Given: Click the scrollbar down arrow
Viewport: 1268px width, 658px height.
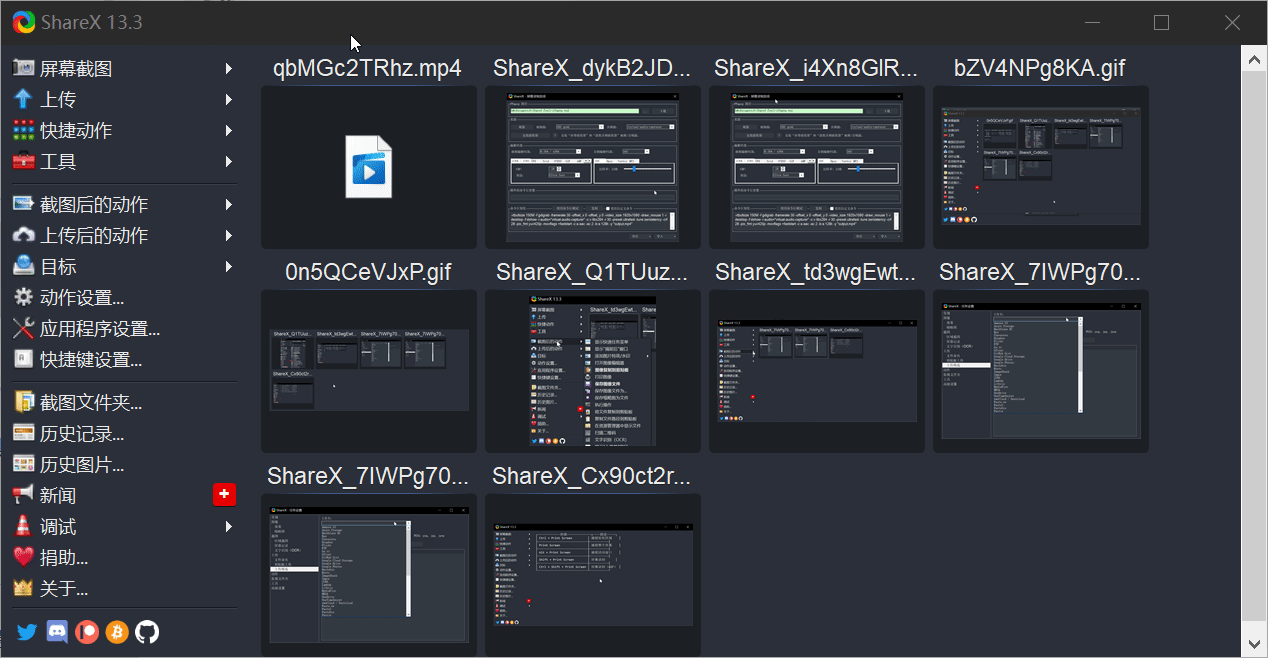Looking at the screenshot, I should 1253,644.
